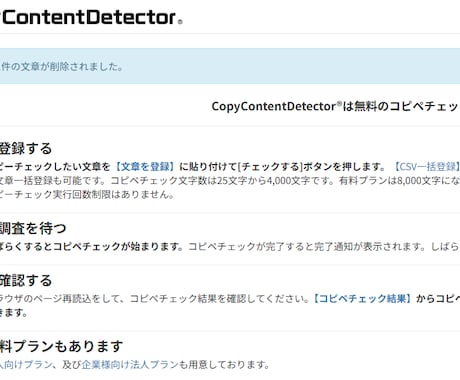Select the heading 料プランもあります

[x=61, y=346]
